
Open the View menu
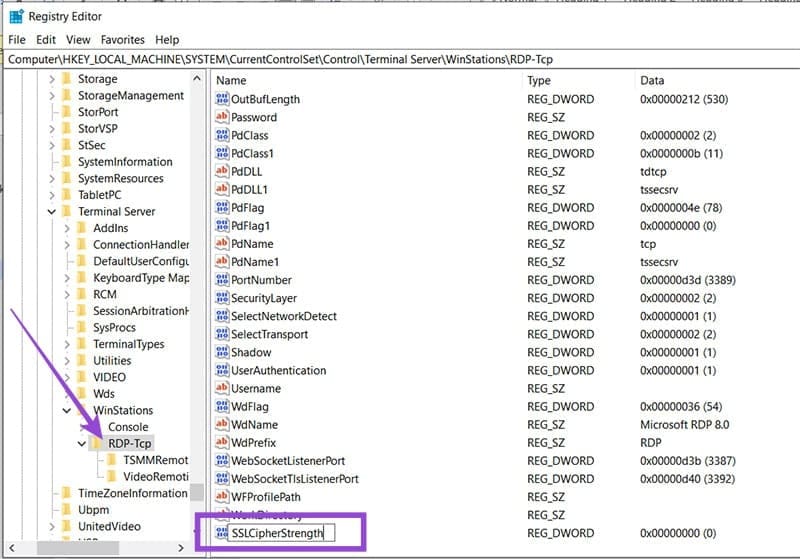click(x=78, y=40)
